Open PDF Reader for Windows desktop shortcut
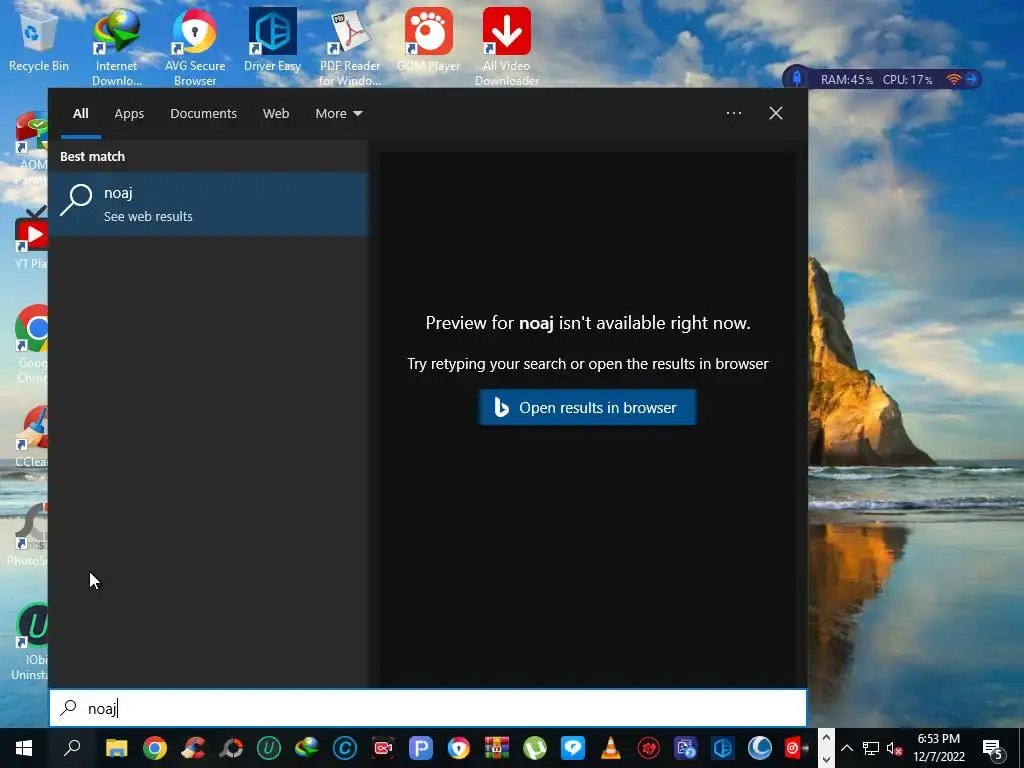 pyautogui.click(x=349, y=47)
